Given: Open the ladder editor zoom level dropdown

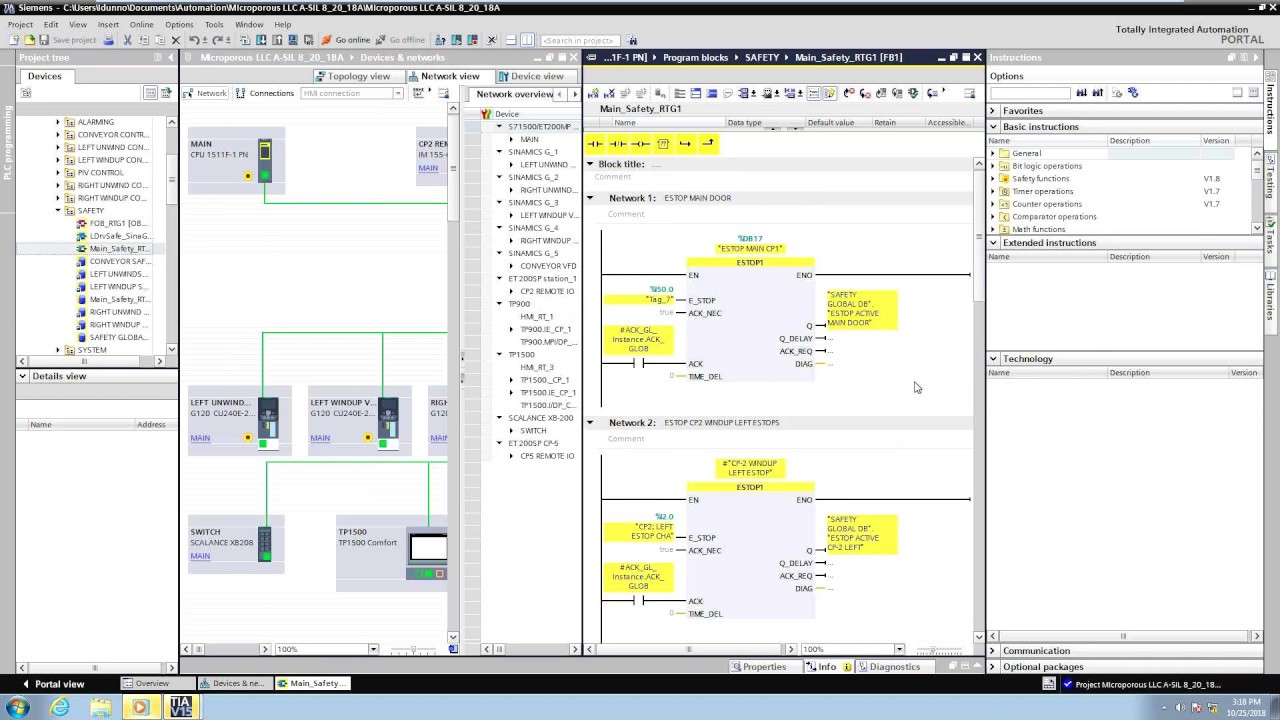Looking at the screenshot, I should point(900,650).
